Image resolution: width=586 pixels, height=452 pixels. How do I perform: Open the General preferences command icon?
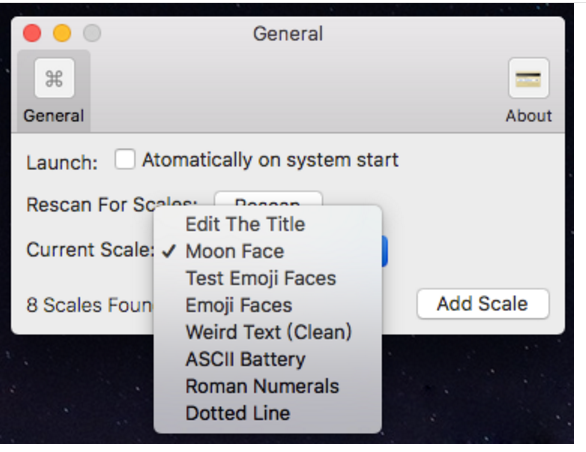(x=55, y=78)
